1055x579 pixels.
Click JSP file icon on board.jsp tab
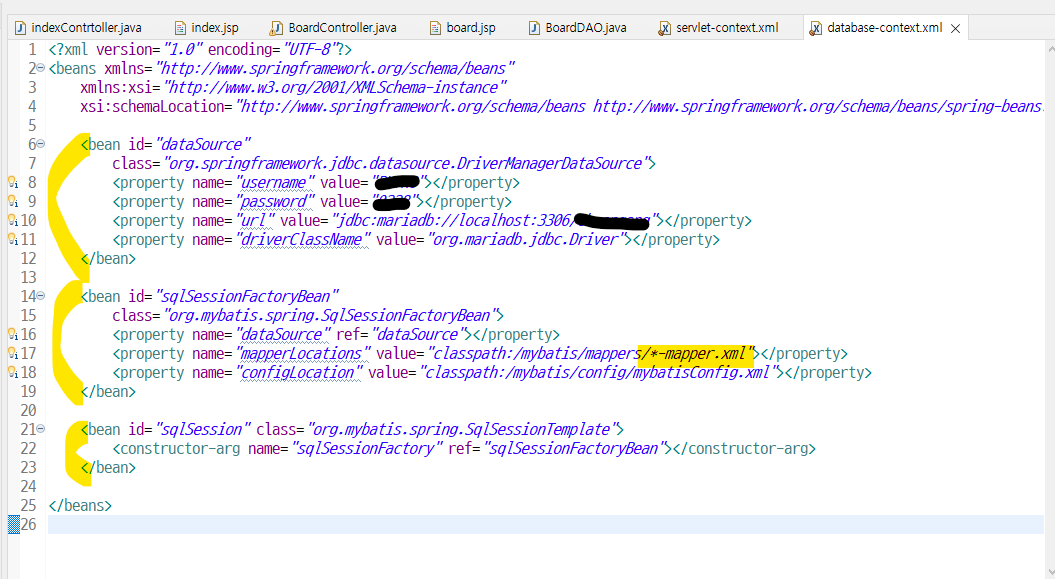click(x=435, y=28)
